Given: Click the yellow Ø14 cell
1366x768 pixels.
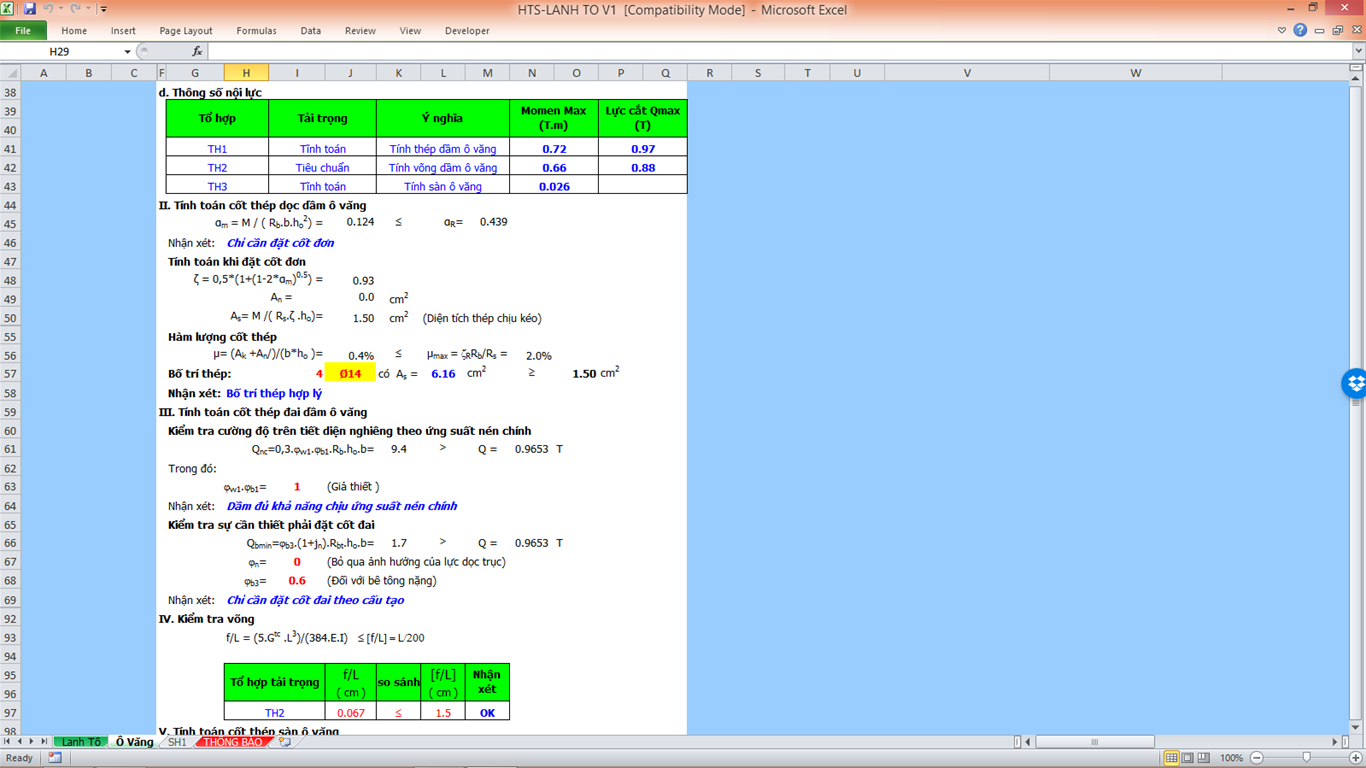Looking at the screenshot, I should pos(350,374).
